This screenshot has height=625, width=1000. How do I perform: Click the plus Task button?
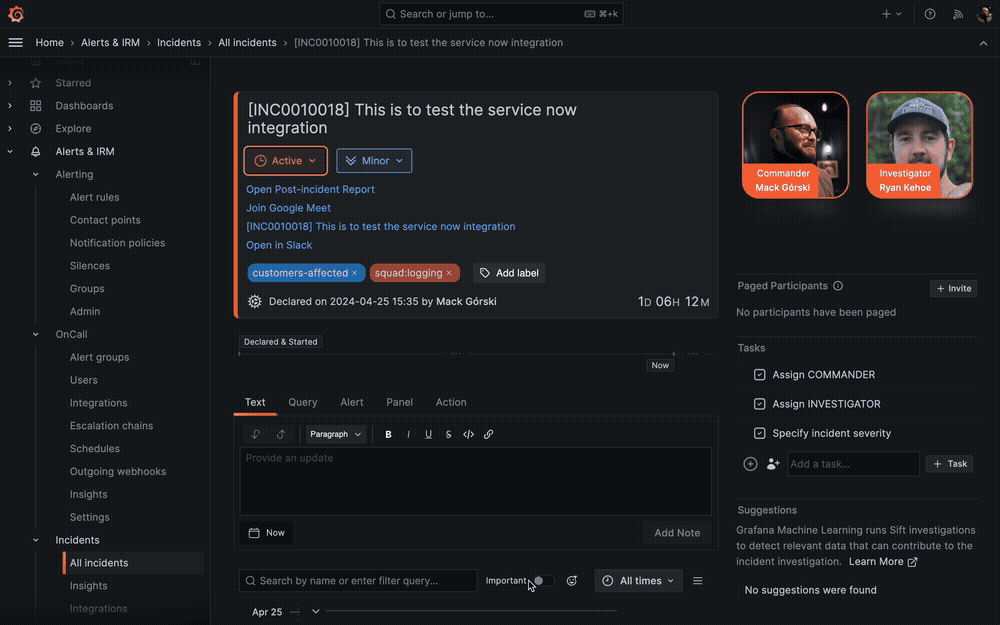point(950,464)
